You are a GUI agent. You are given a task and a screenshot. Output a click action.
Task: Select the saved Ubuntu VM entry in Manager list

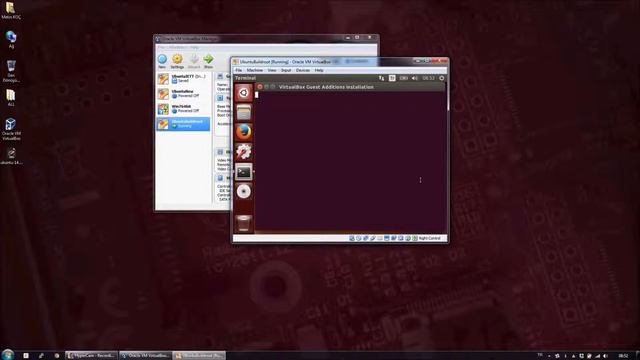183,79
